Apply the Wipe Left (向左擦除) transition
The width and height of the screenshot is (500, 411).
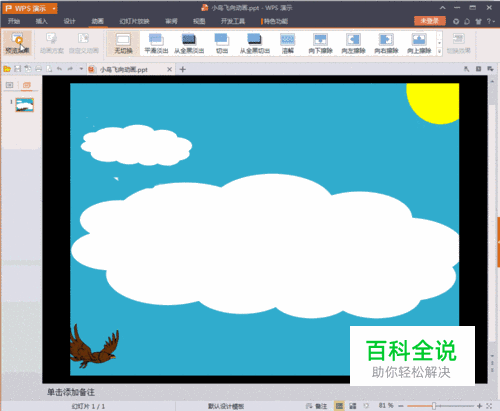click(353, 43)
